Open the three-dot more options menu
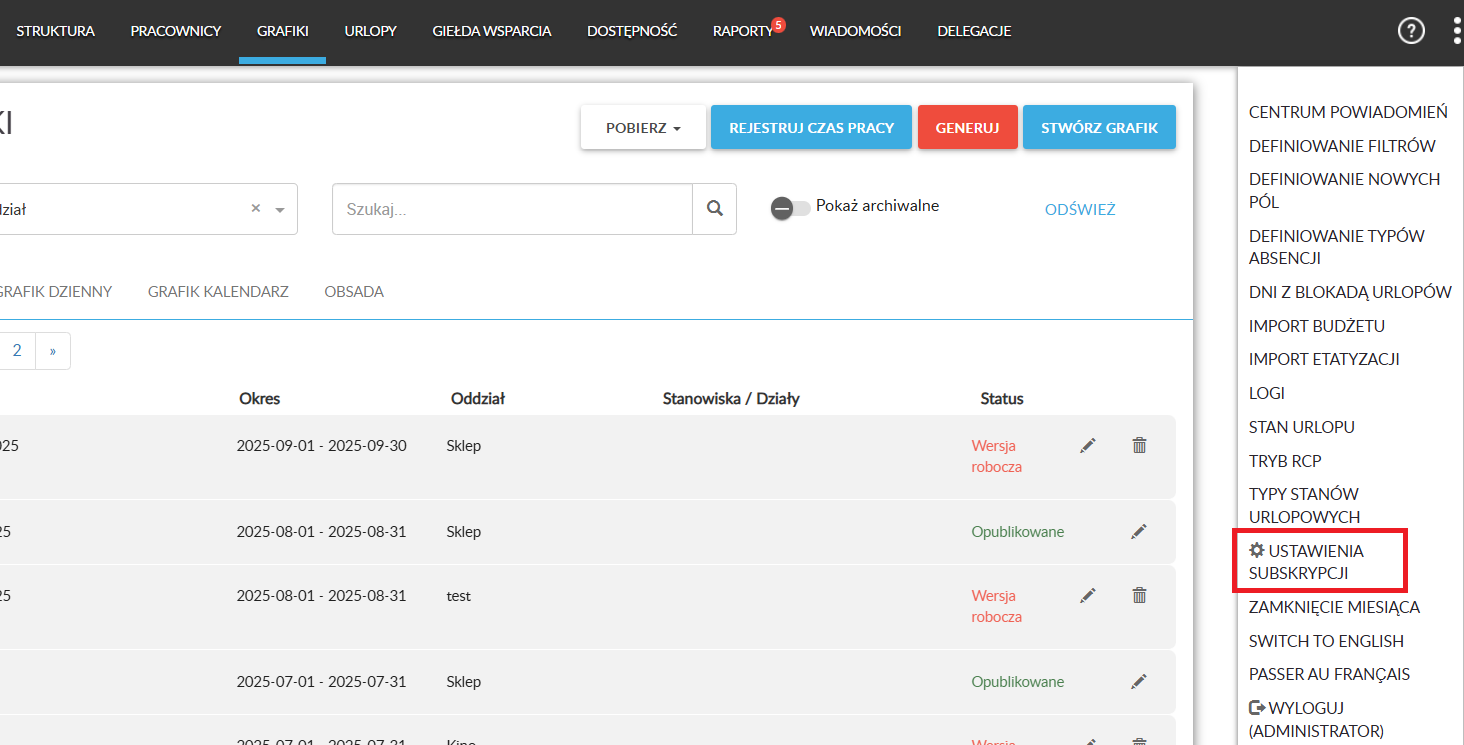 point(1456,31)
